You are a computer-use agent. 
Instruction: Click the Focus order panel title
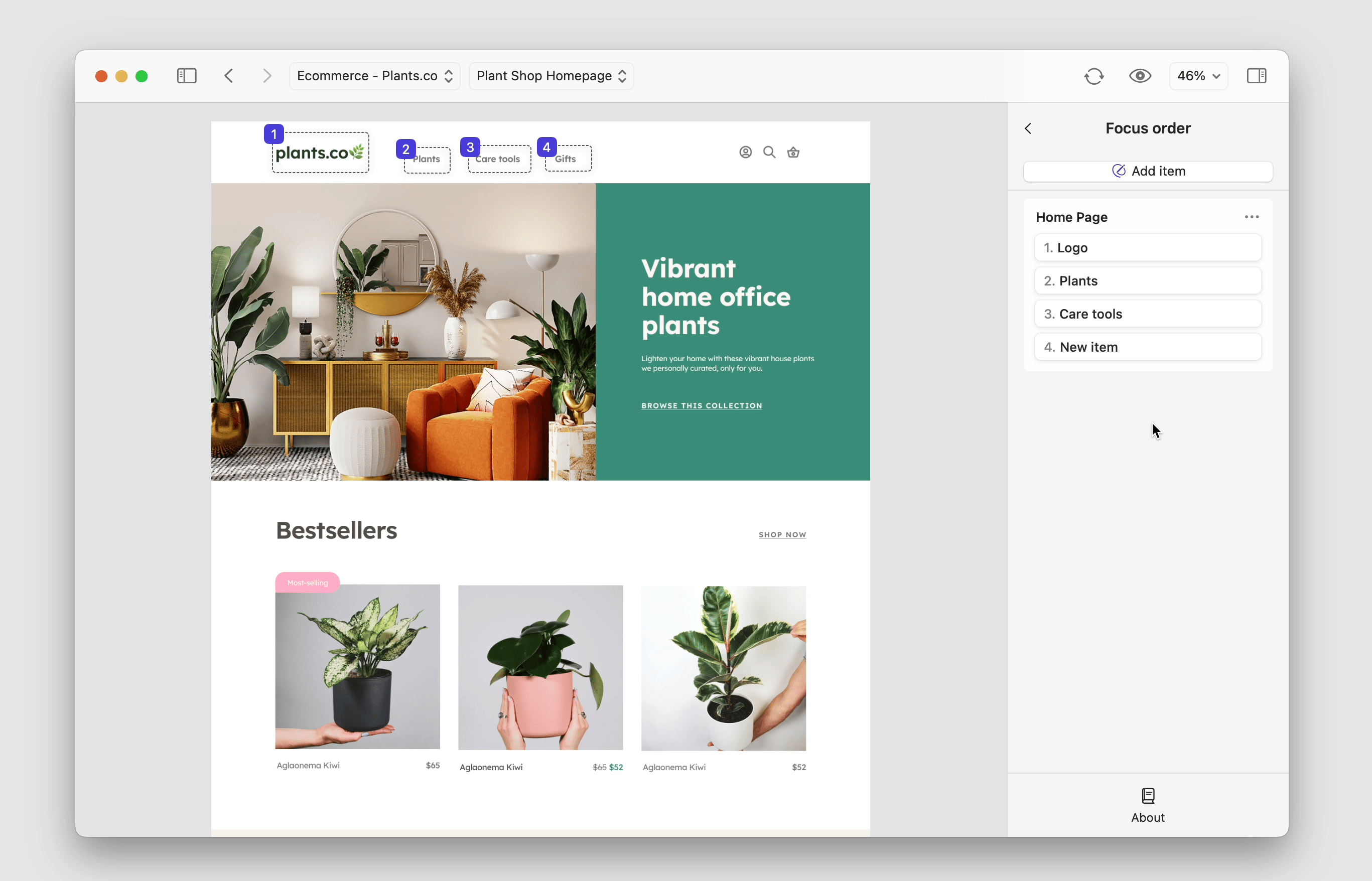pos(1148,128)
